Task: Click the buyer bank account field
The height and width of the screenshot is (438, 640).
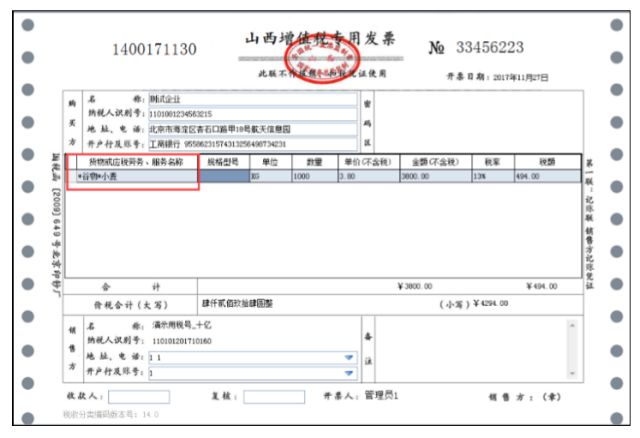Action: tap(252, 143)
